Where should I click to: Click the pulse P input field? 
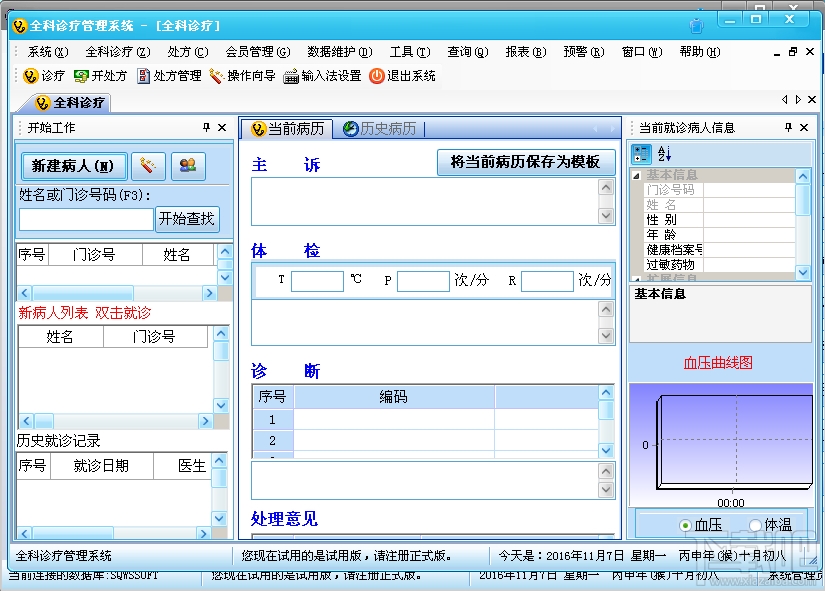[424, 281]
